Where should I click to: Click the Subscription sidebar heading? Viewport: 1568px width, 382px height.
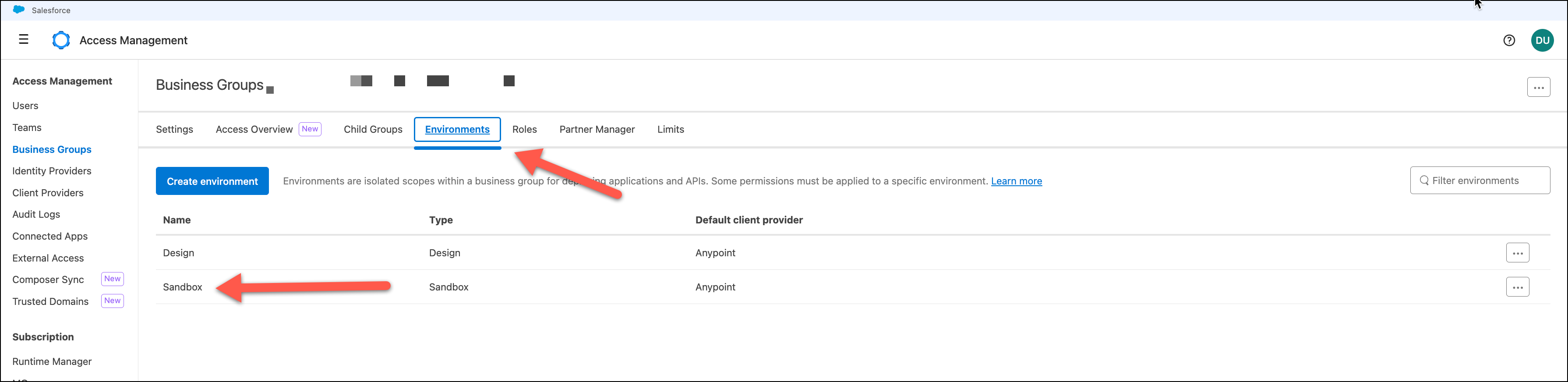tap(42, 337)
